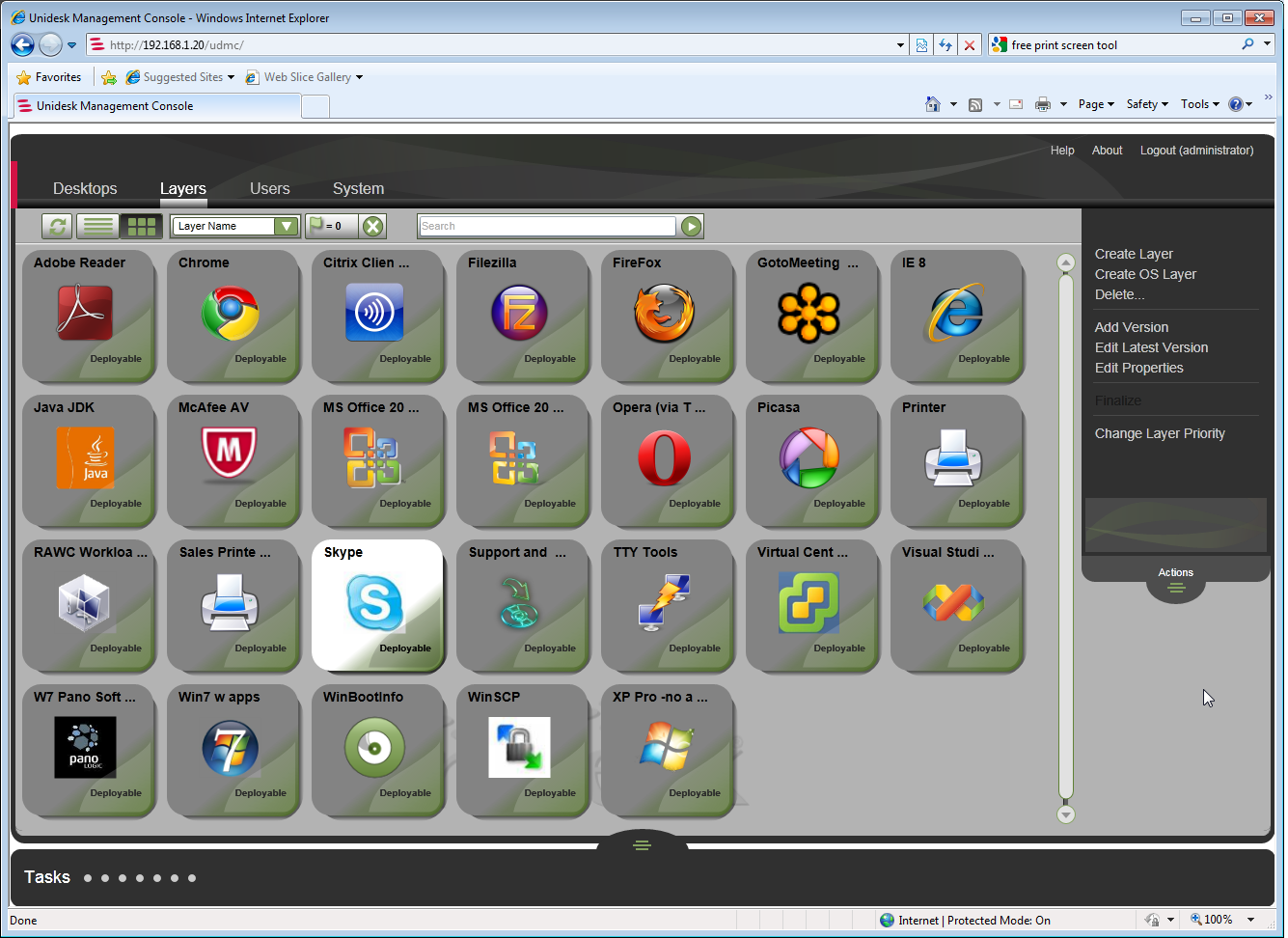Select the Skype layer icon
The width and height of the screenshot is (1288, 938).
coord(374,602)
